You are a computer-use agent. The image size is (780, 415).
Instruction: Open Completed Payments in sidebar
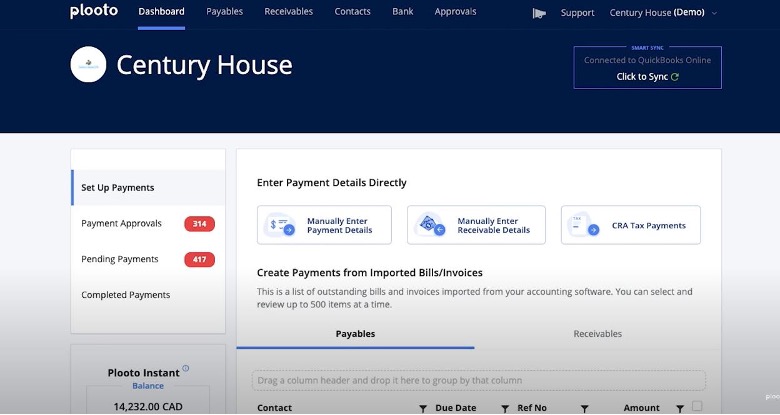[126, 295]
